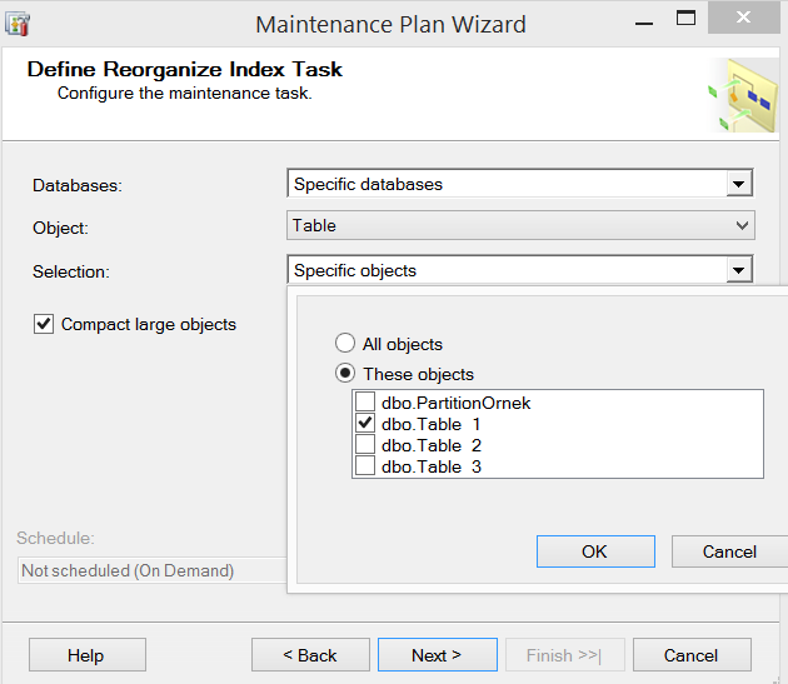Expand the Object type Table dropdown

click(x=742, y=226)
